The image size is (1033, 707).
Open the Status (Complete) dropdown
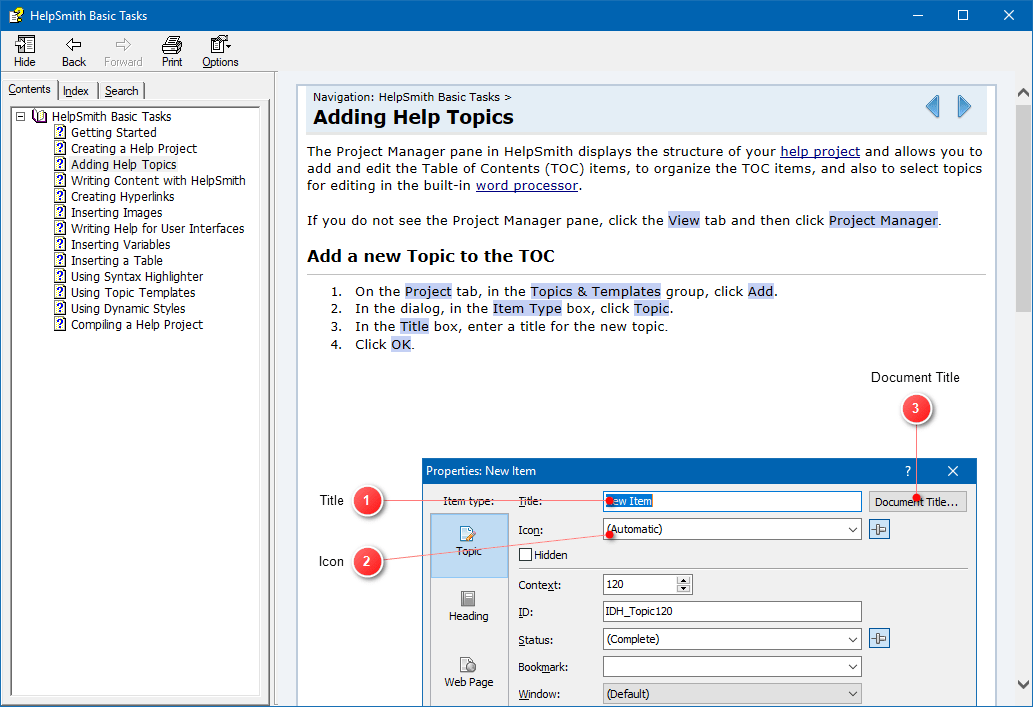852,639
